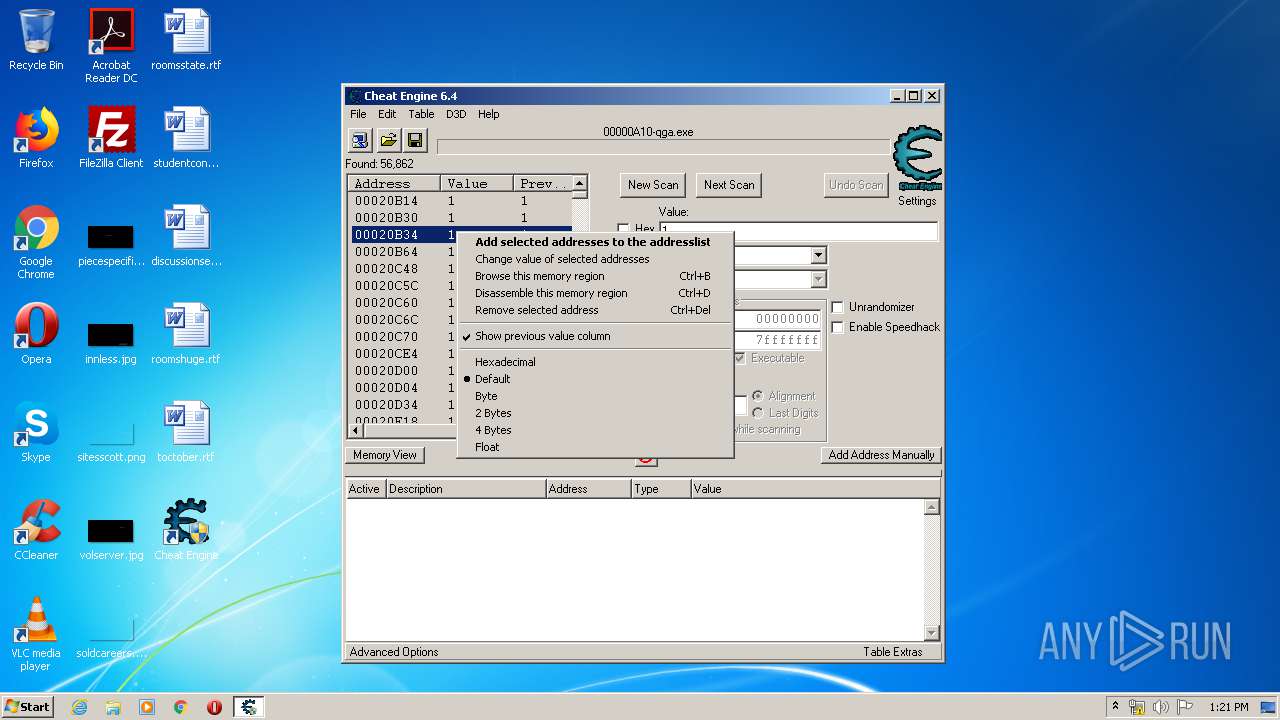The width and height of the screenshot is (1280, 720).
Task: Click the Memory View button
Action: click(x=385, y=455)
